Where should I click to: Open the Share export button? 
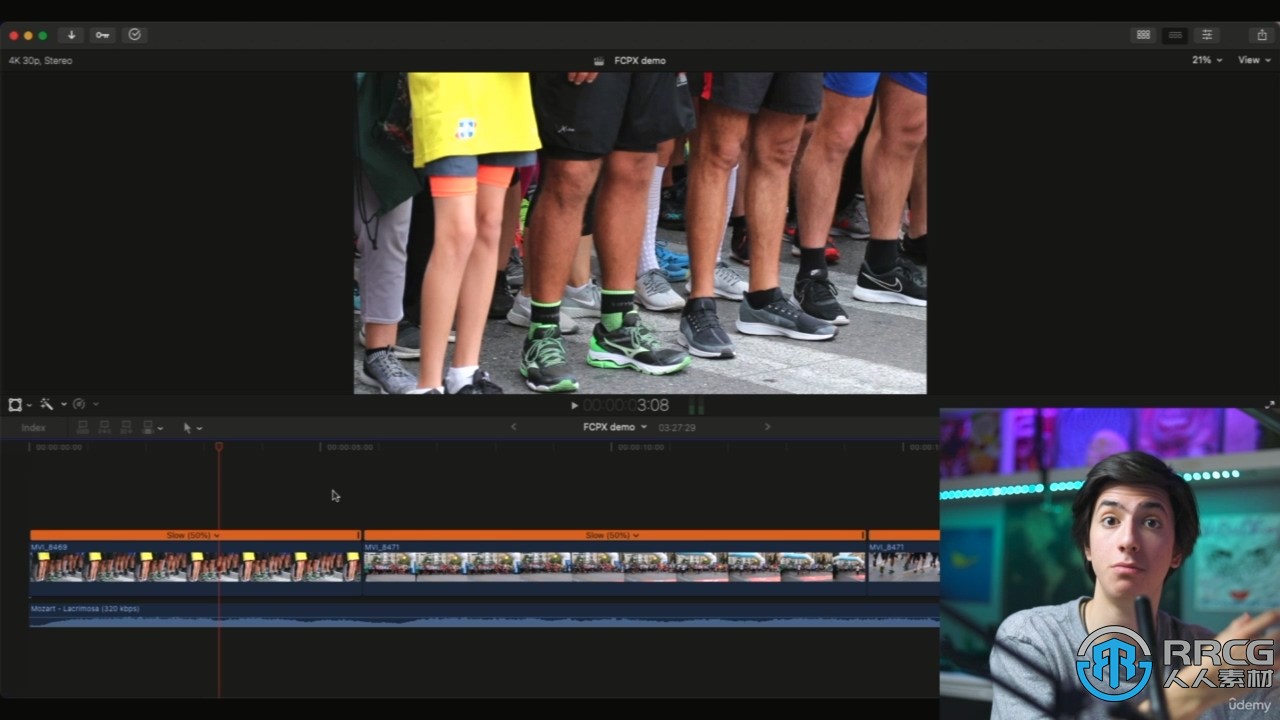coord(1261,35)
